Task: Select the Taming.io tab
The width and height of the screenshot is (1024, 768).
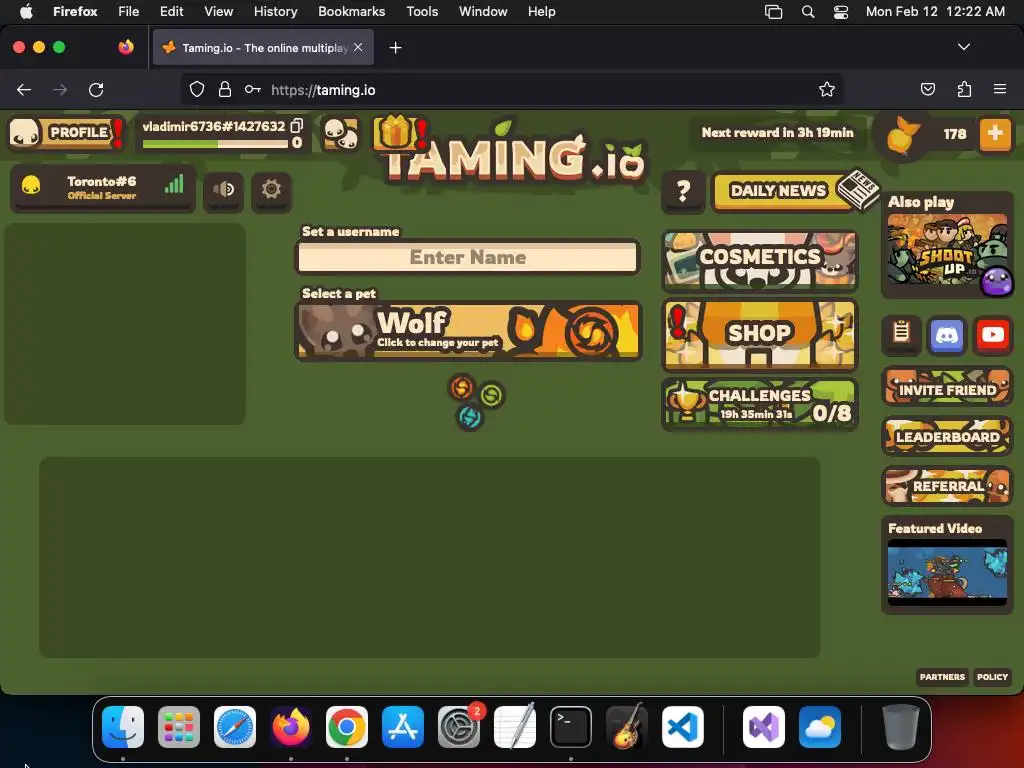Action: [263, 48]
